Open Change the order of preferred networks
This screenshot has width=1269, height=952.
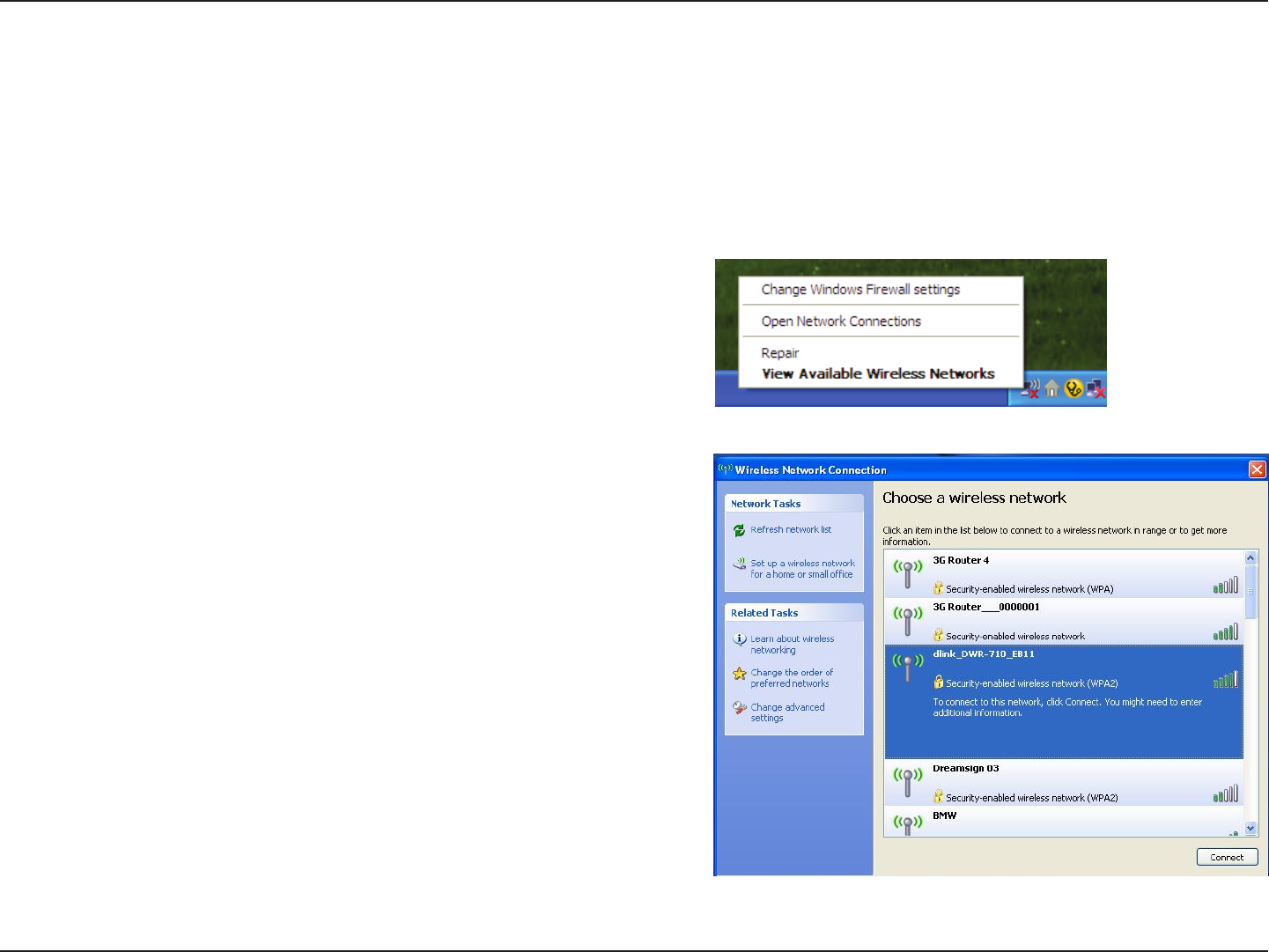click(792, 678)
